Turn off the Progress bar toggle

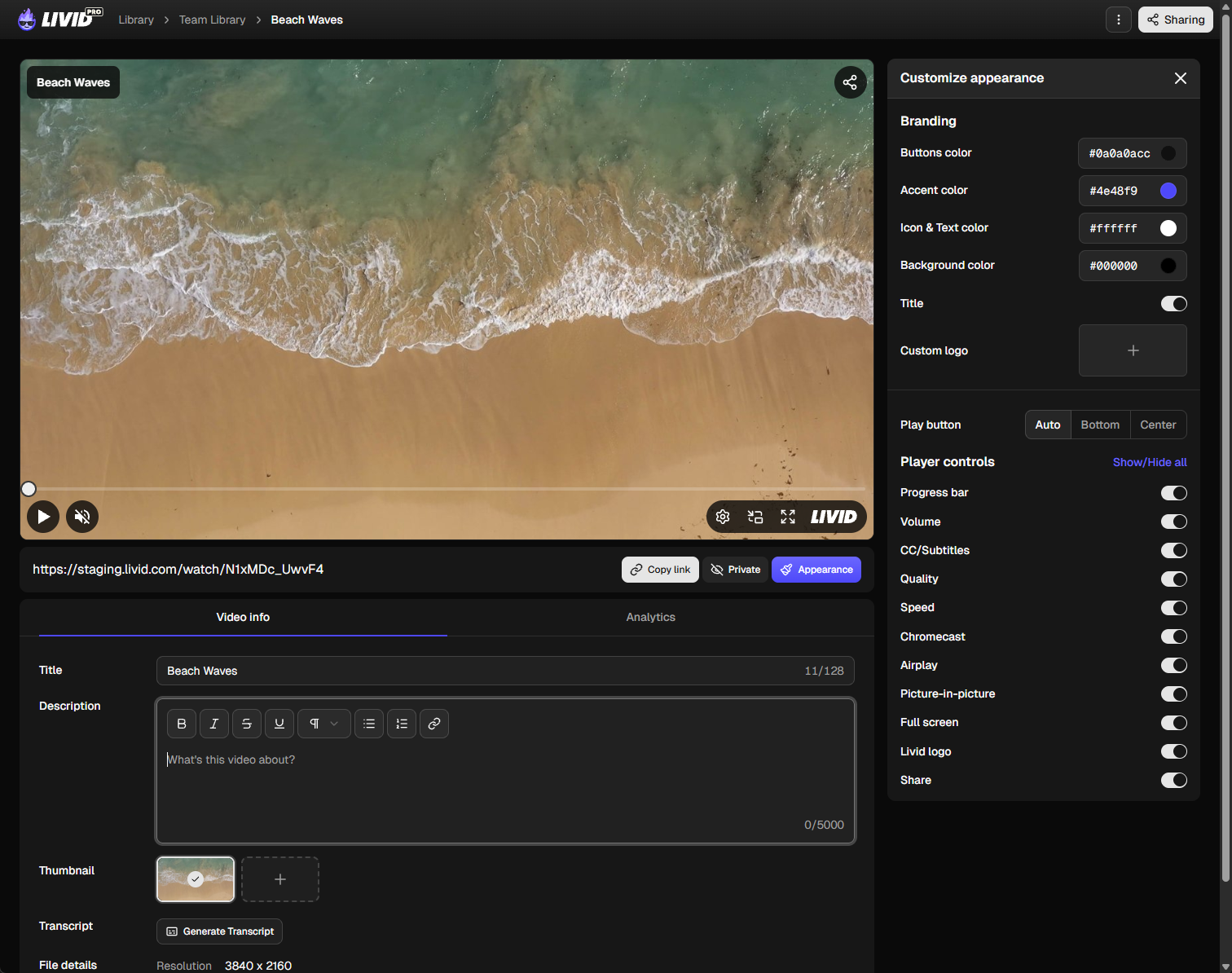(1173, 493)
